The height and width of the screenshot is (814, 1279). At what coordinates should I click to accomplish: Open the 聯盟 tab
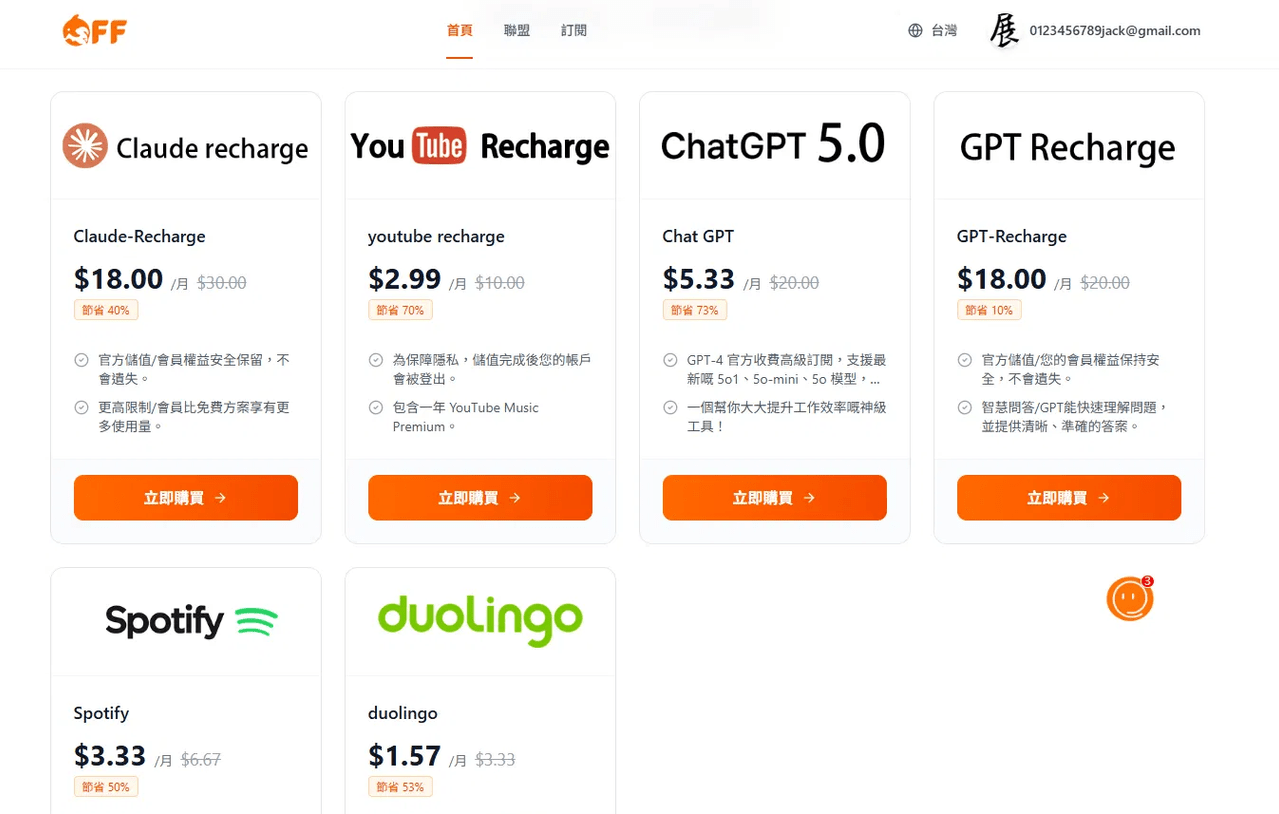coord(517,31)
